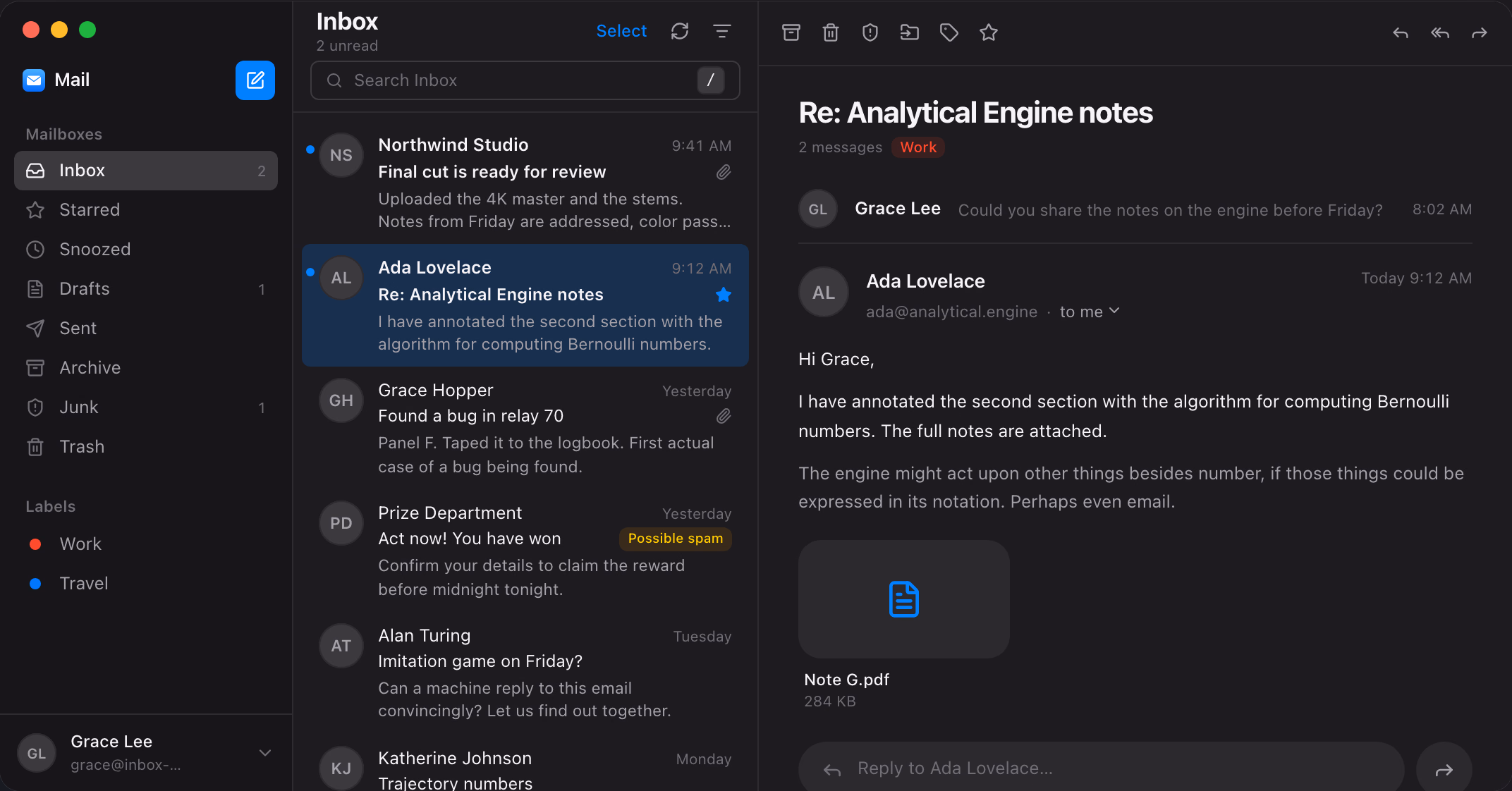Filter by the Work label
1512x791 pixels.
point(146,544)
